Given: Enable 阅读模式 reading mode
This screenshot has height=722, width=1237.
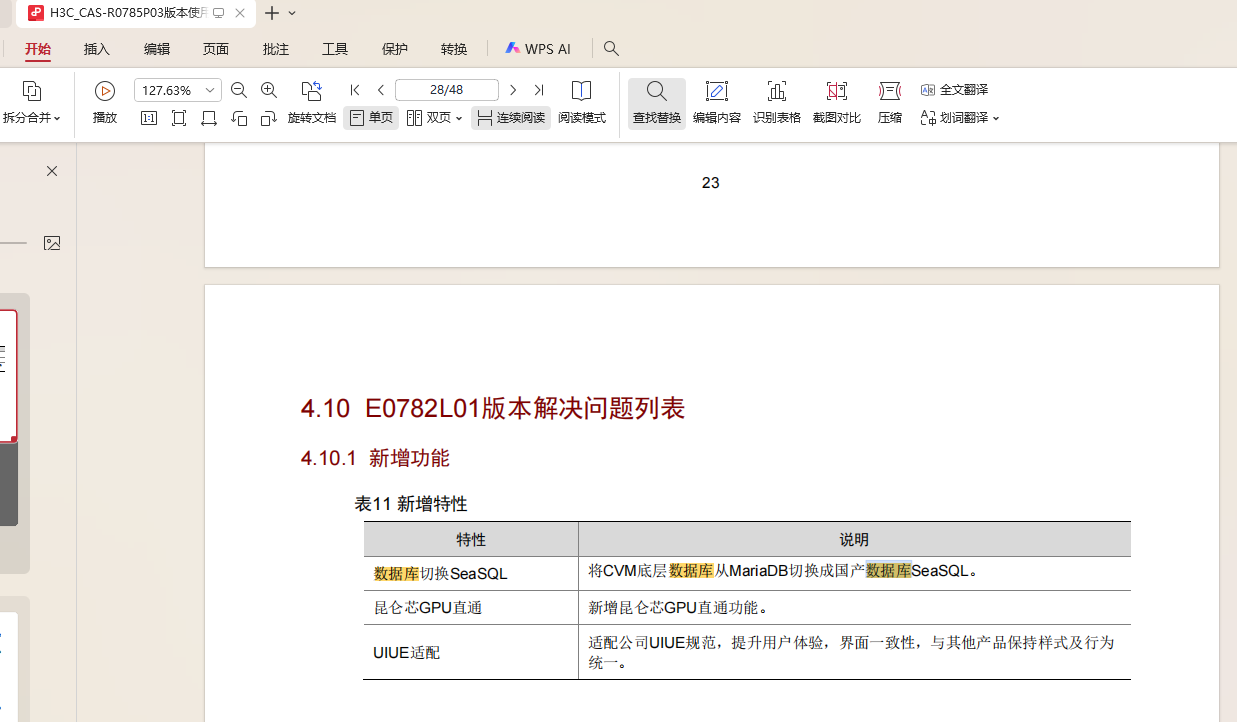Looking at the screenshot, I should 581,103.
